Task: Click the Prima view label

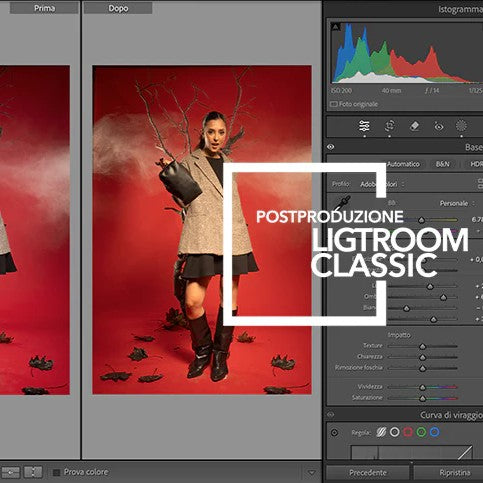Action: (44, 8)
